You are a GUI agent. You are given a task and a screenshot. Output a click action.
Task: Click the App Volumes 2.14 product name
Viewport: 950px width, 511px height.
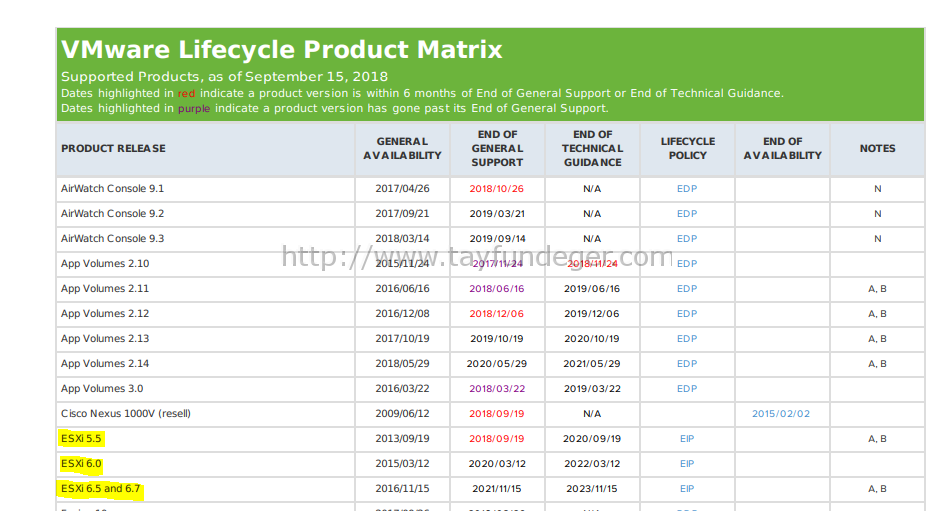[x=105, y=364]
